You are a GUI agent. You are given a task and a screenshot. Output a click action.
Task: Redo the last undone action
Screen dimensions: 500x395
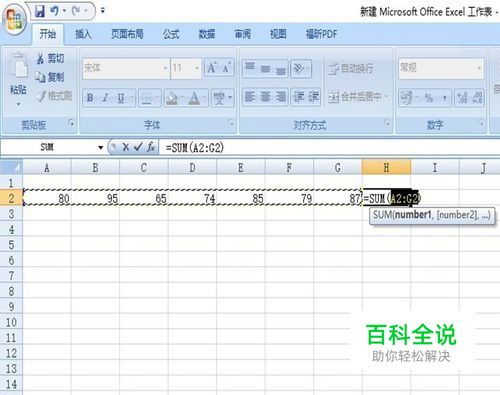click(76, 11)
